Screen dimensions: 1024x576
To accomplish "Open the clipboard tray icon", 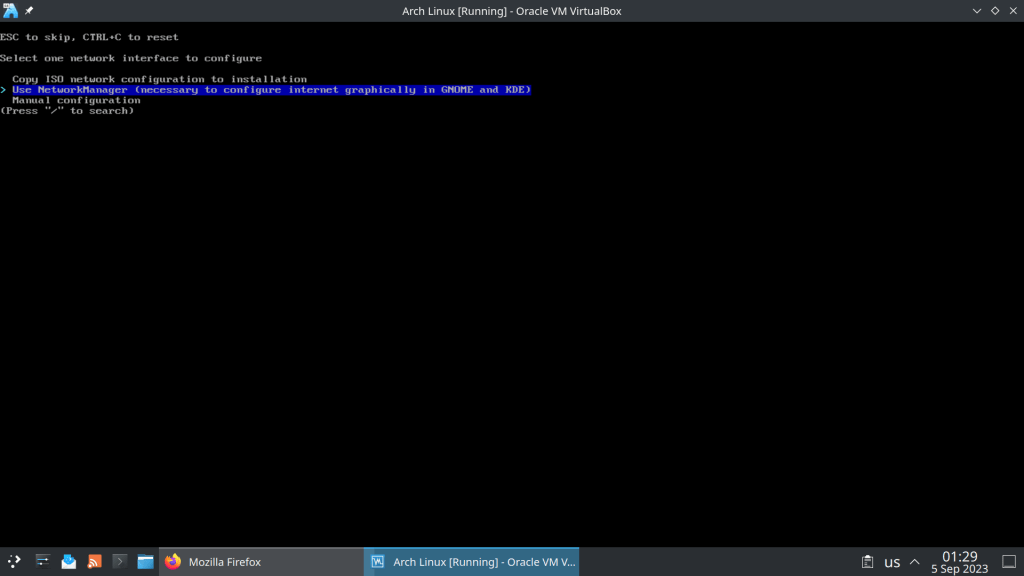I will click(x=868, y=562).
